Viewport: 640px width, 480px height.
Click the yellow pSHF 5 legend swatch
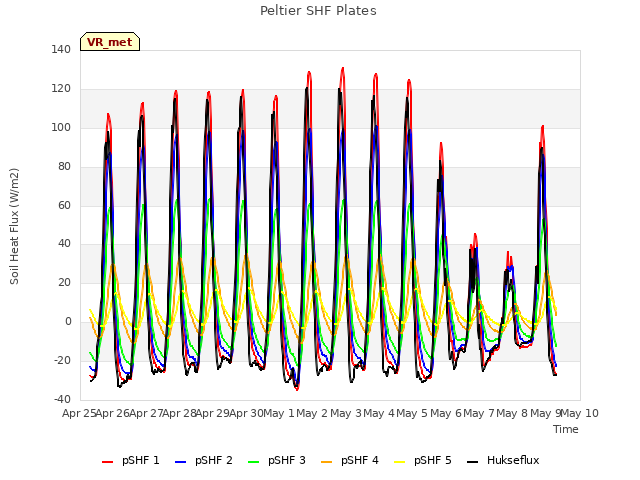coord(400,462)
